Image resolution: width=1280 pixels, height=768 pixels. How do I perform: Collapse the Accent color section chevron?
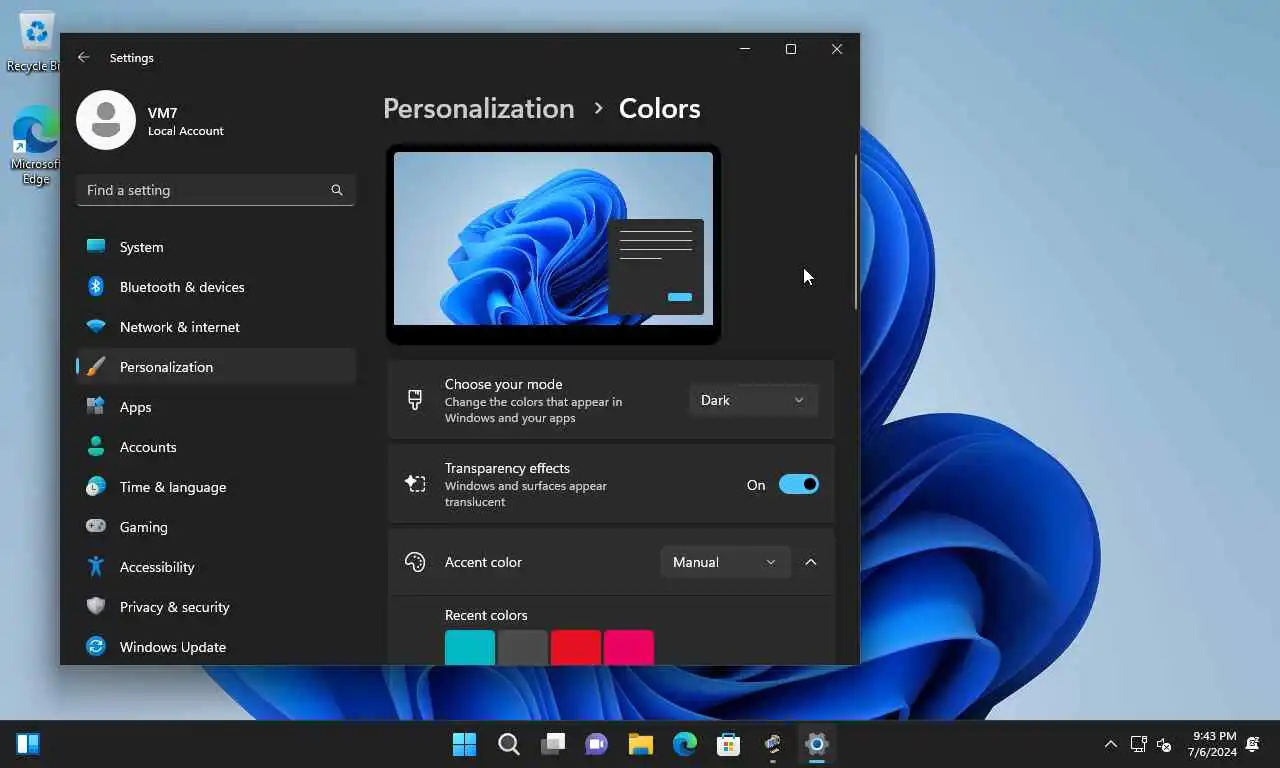(x=811, y=562)
